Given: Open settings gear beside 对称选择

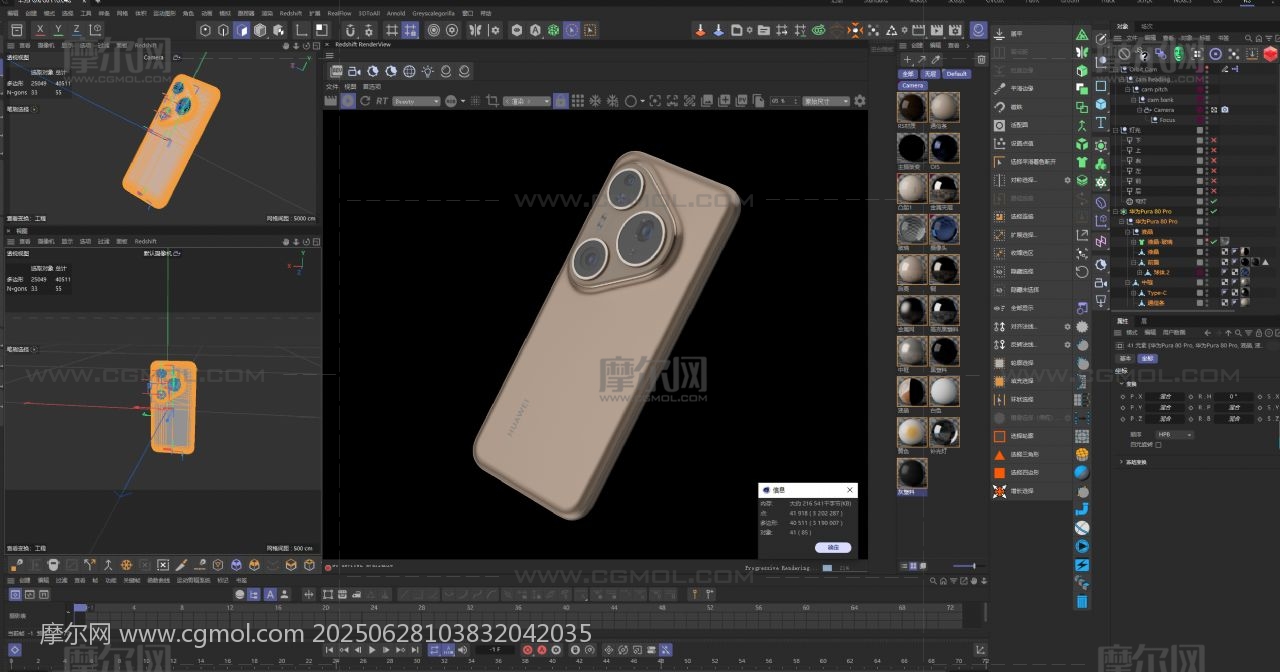Looking at the screenshot, I should pyautogui.click(x=1067, y=180).
